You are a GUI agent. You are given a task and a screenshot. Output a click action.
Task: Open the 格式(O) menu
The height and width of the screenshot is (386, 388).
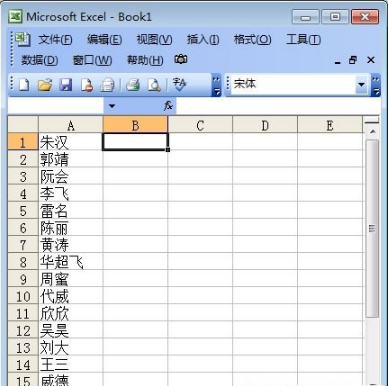(x=252, y=40)
